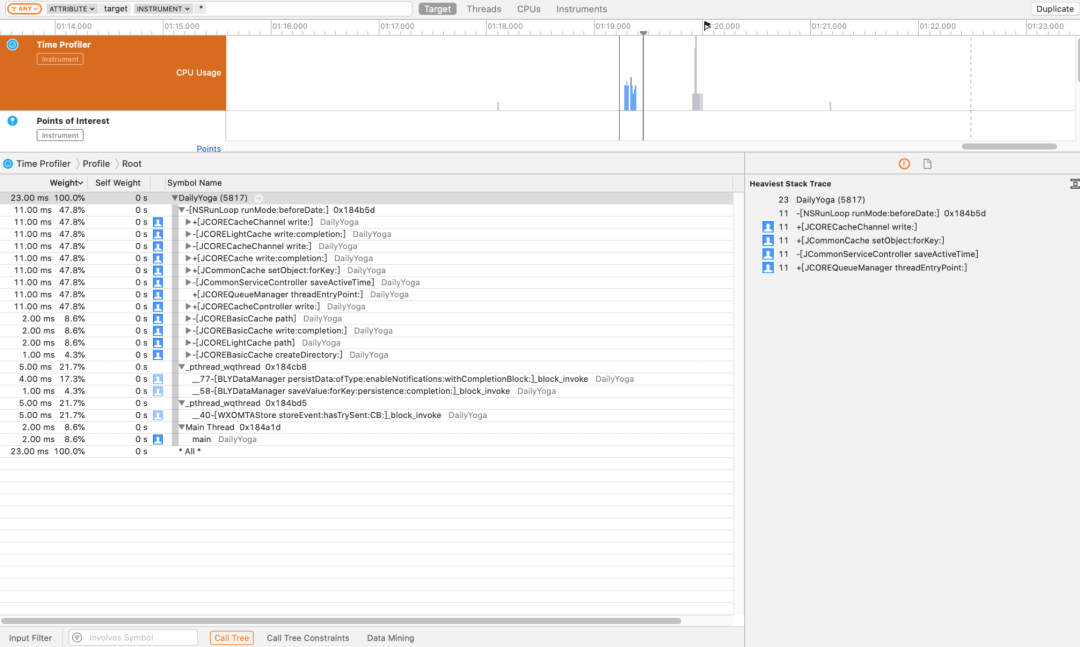The image size is (1080, 647).
Task: Open the Profile breadcrumb menu
Action: tap(96, 164)
